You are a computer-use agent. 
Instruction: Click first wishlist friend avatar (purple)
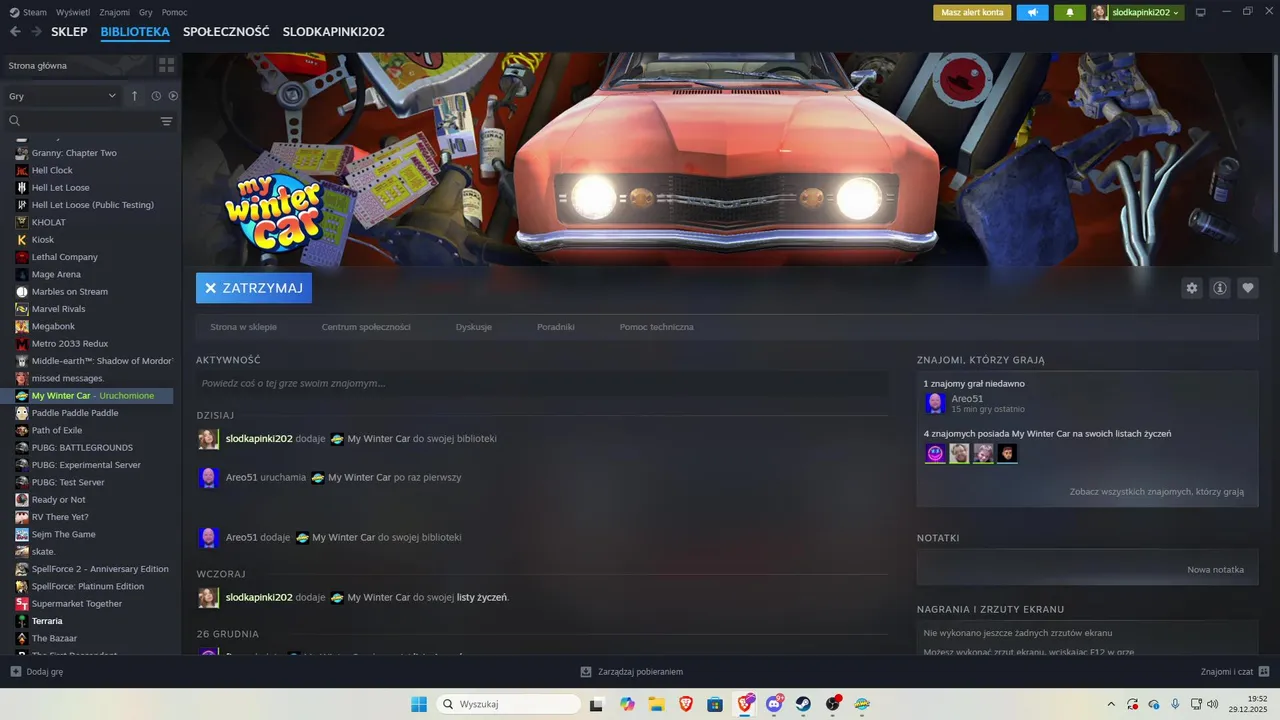point(935,454)
